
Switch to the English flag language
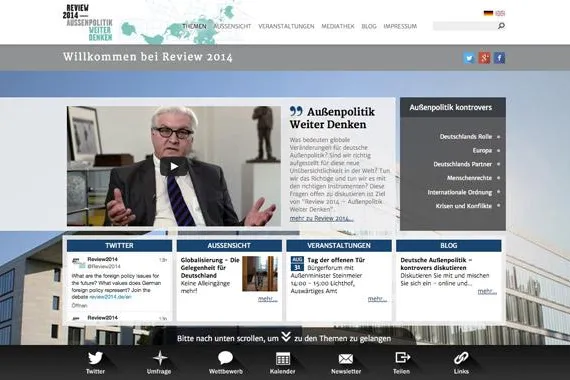coord(500,13)
